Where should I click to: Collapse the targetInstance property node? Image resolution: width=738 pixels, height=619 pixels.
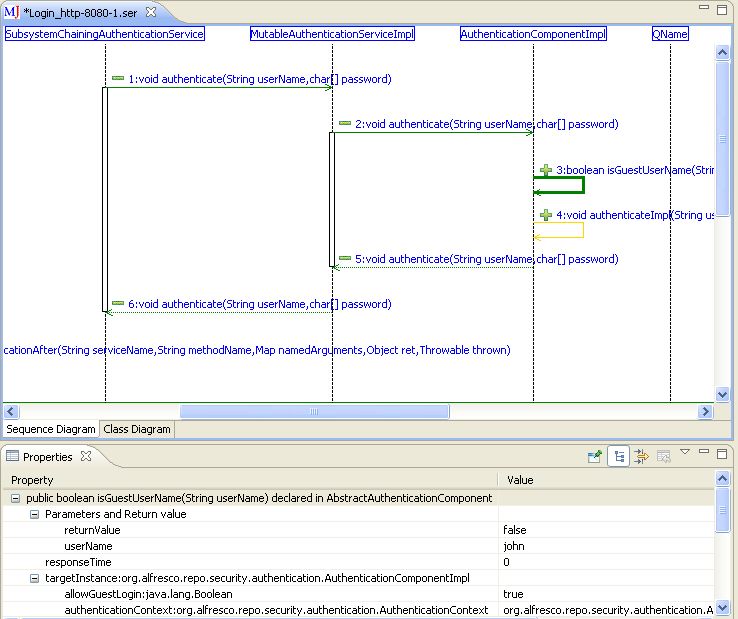(34, 578)
